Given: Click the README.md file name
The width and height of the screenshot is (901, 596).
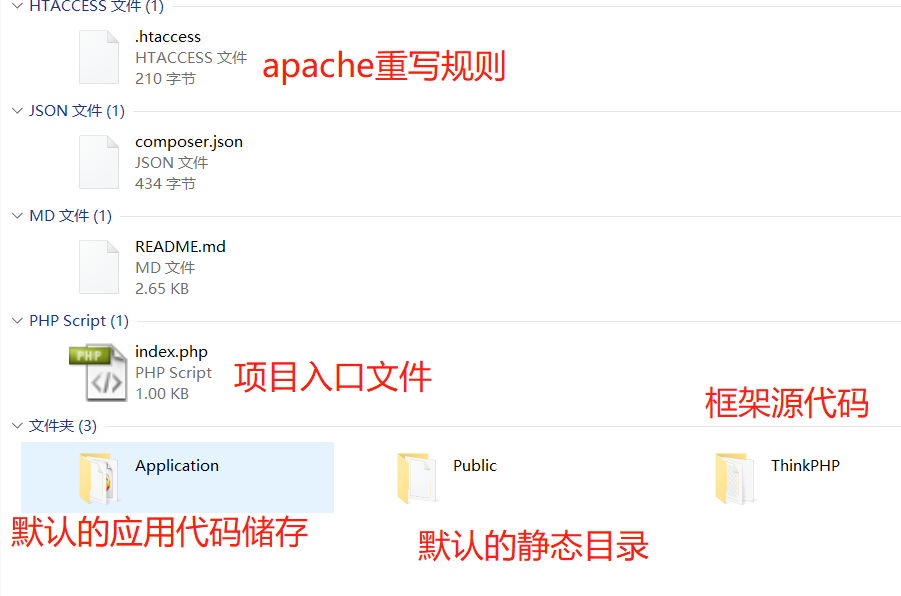Looking at the screenshot, I should [x=180, y=247].
